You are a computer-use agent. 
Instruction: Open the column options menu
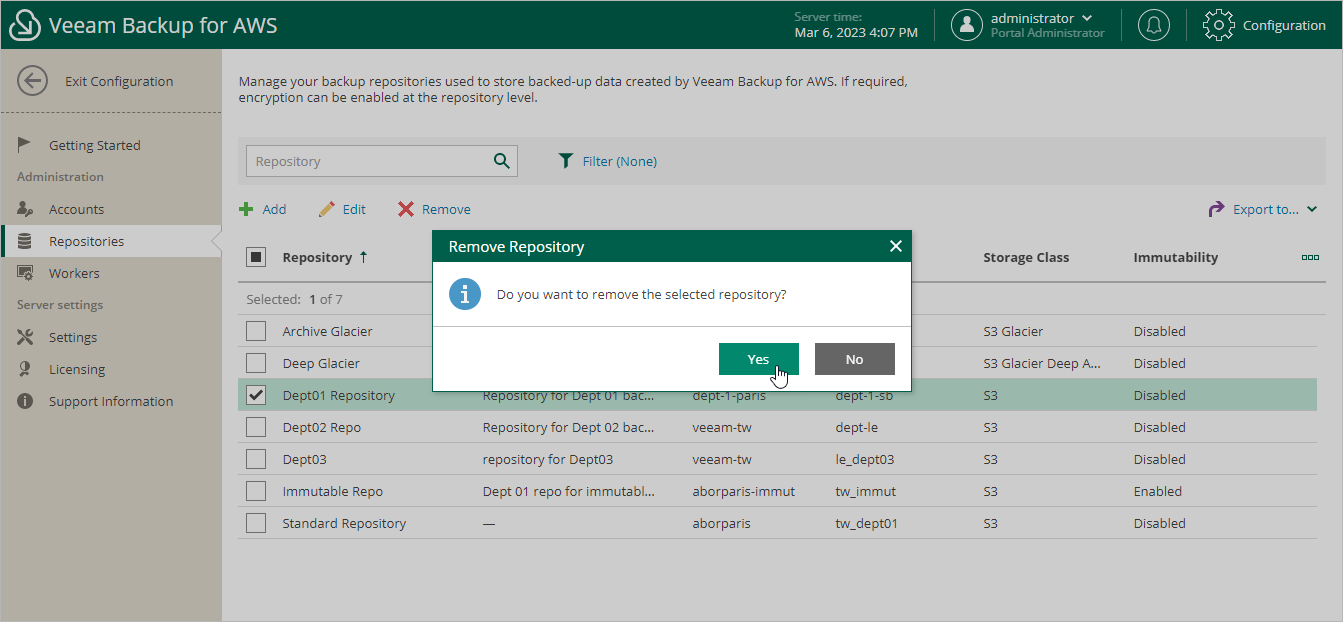[x=1310, y=257]
